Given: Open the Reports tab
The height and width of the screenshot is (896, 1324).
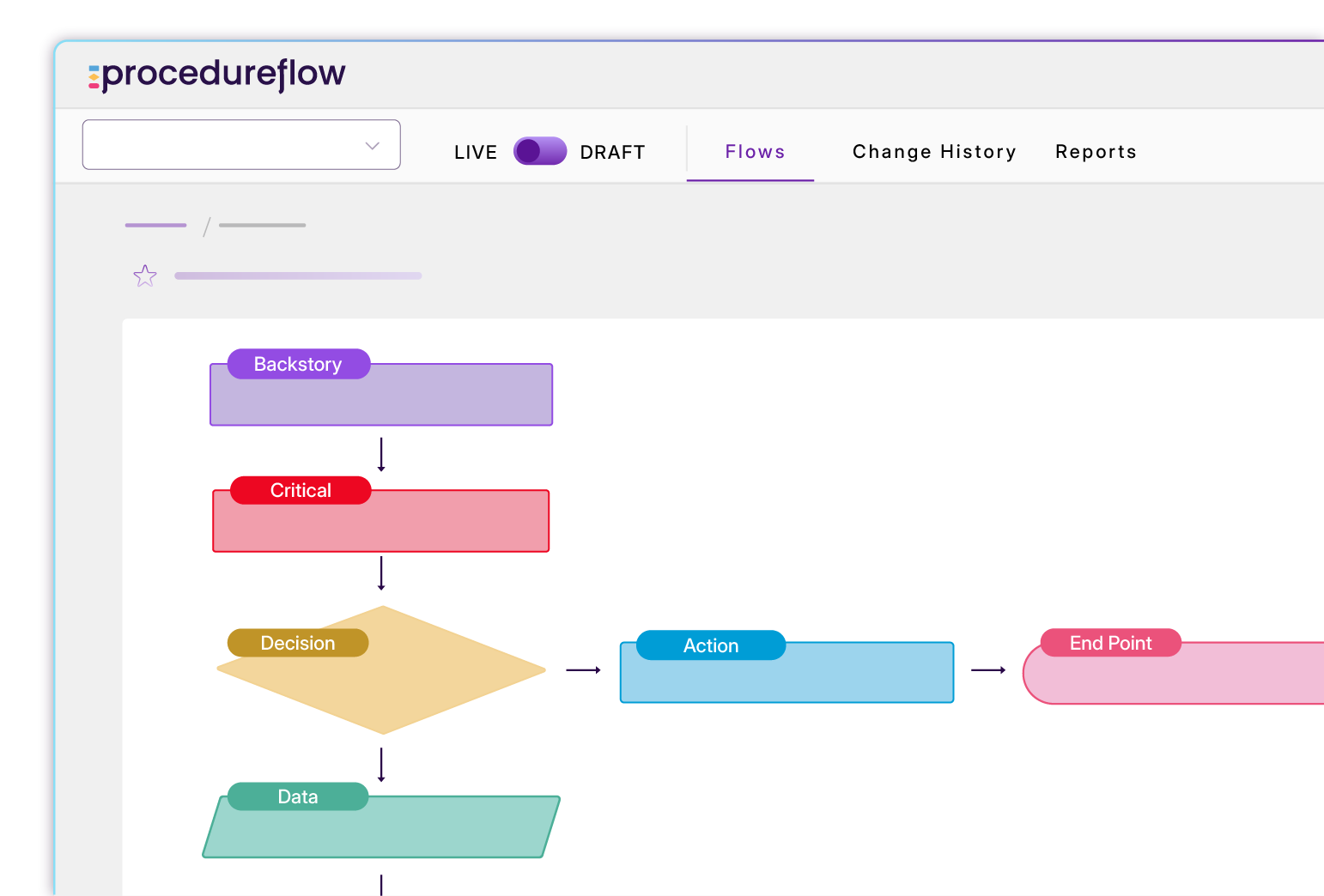Looking at the screenshot, I should point(1096,152).
